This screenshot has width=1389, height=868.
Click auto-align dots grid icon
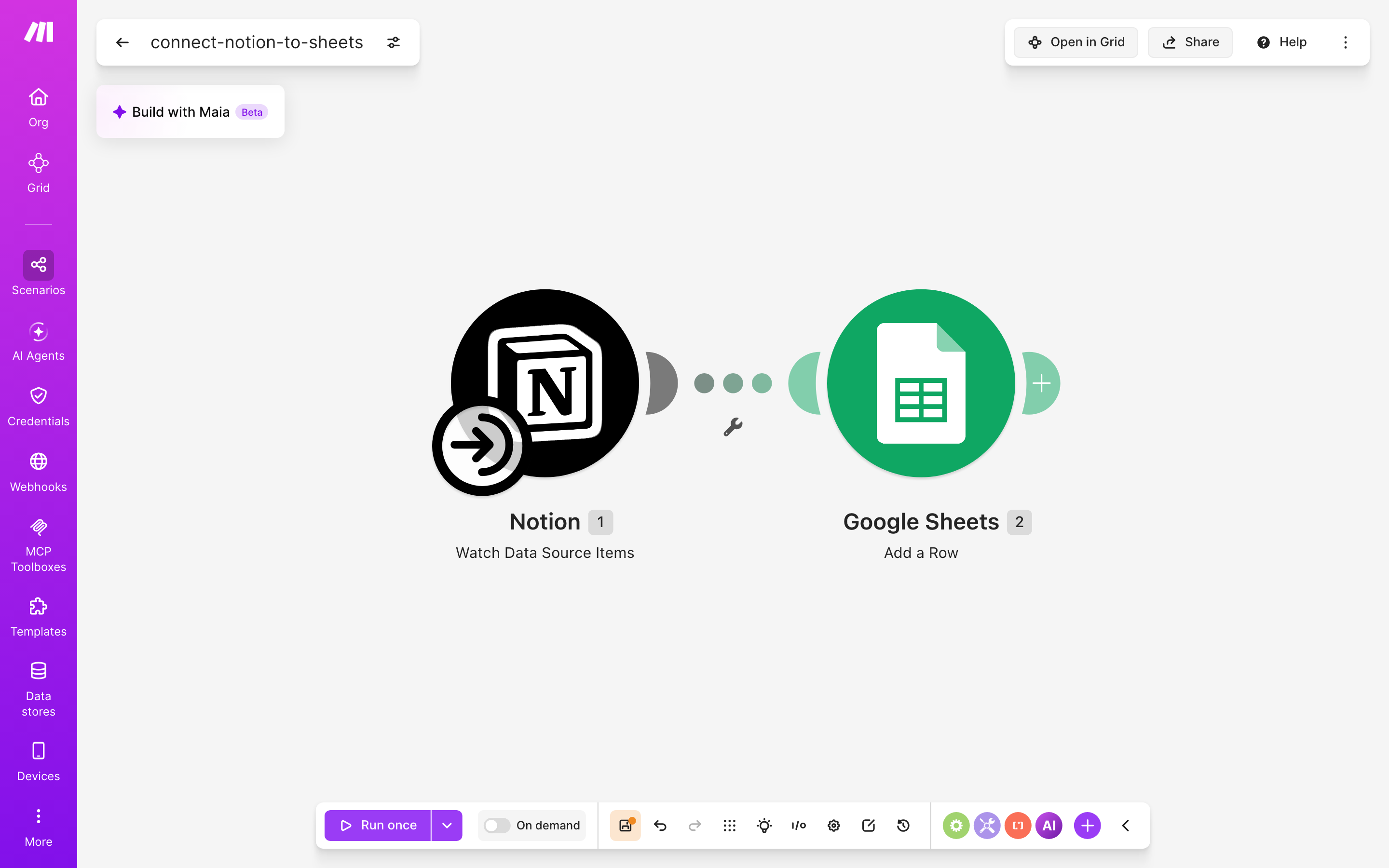(x=730, y=826)
